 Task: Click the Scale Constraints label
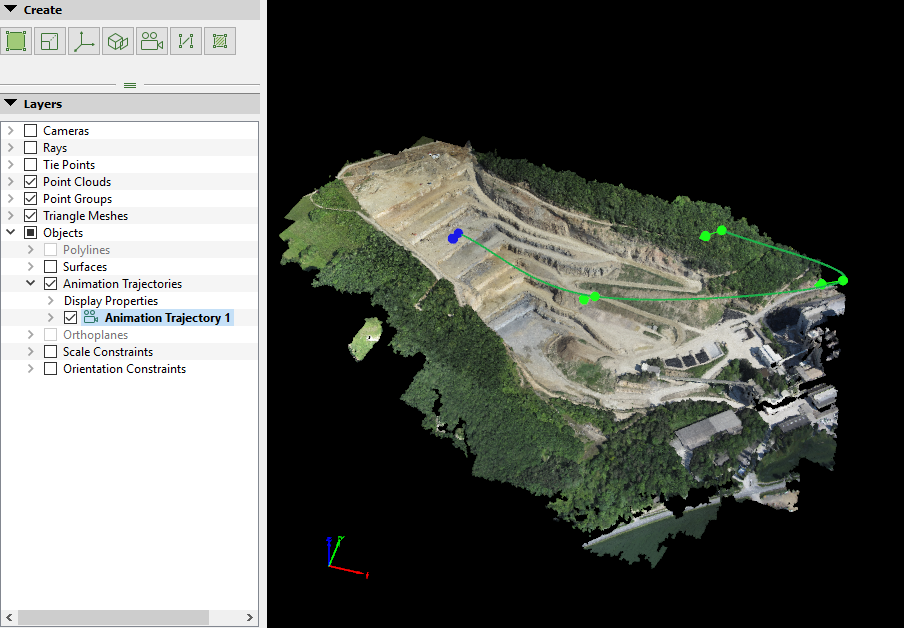click(108, 352)
